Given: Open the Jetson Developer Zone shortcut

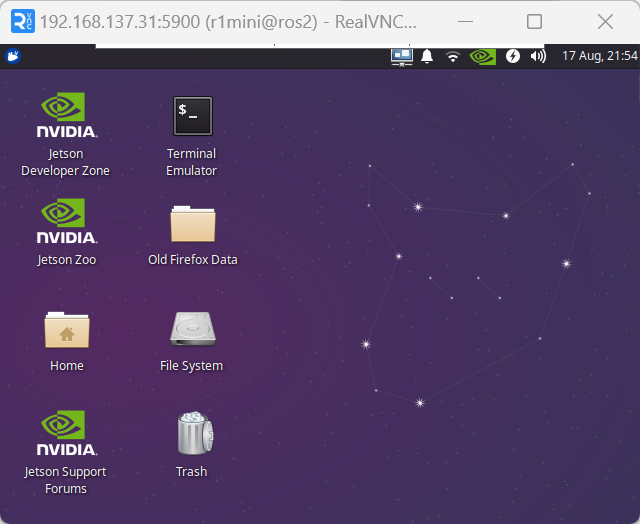Looking at the screenshot, I should [65, 115].
